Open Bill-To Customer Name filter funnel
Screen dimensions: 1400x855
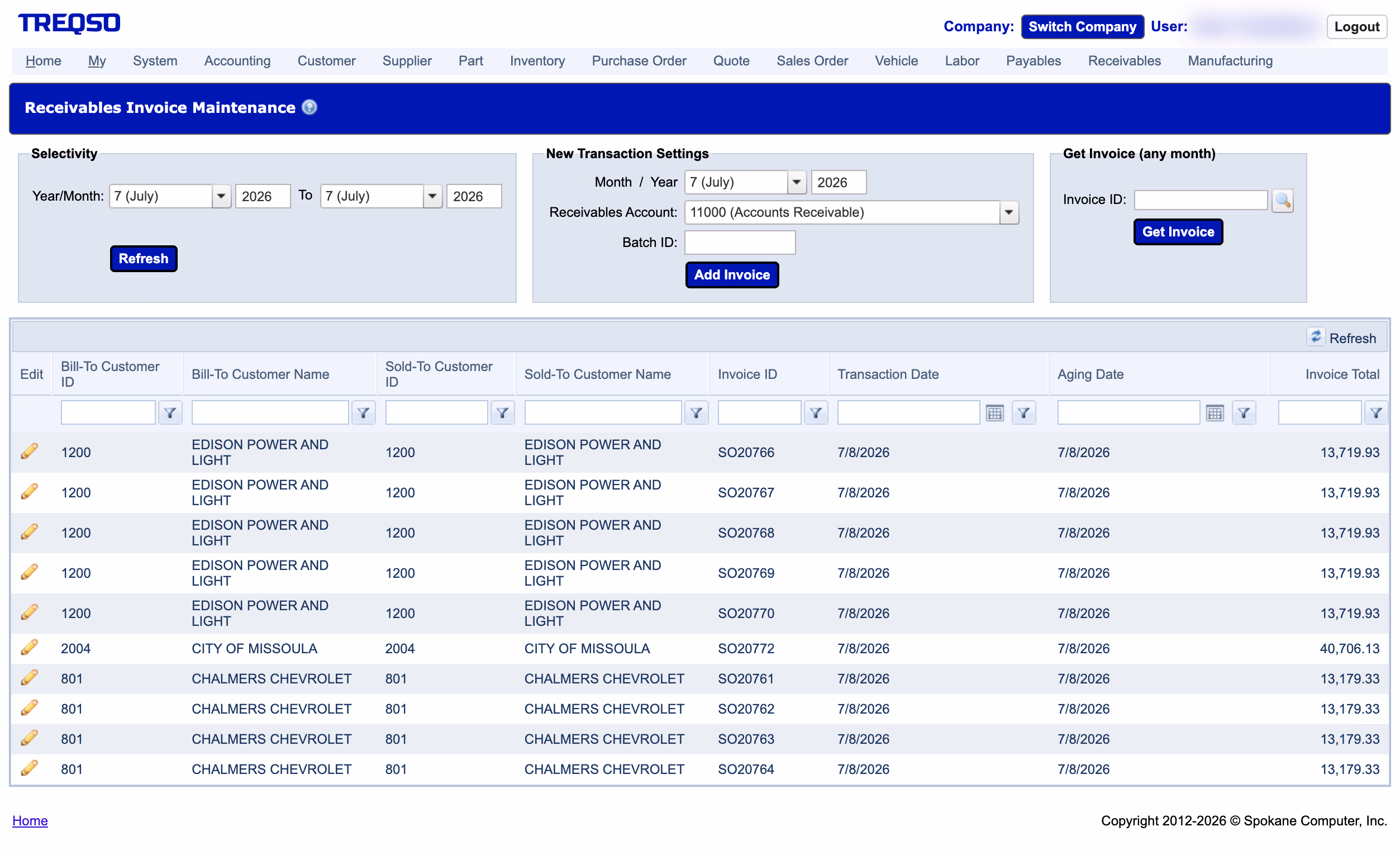tap(364, 413)
